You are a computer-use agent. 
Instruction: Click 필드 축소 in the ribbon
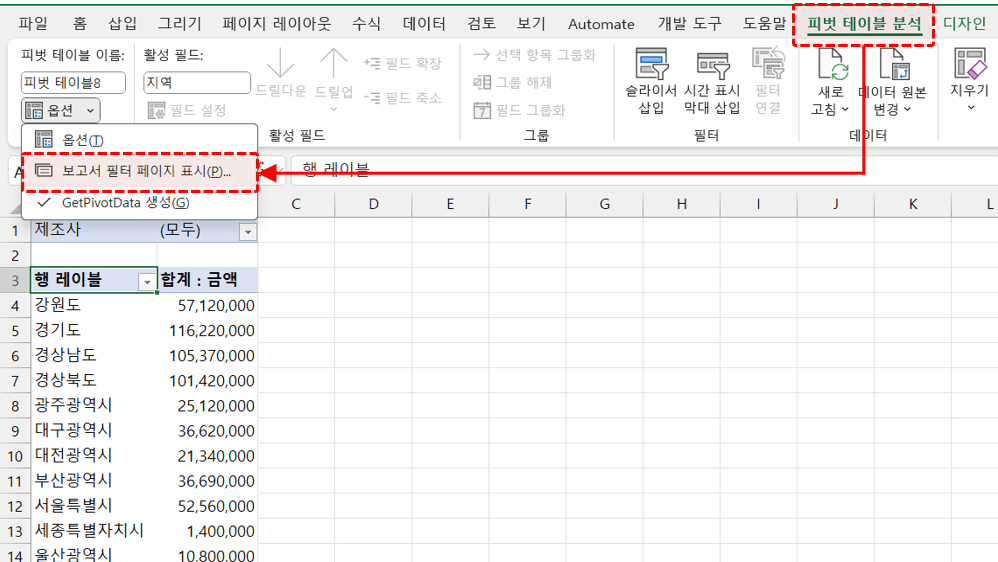(x=402, y=98)
